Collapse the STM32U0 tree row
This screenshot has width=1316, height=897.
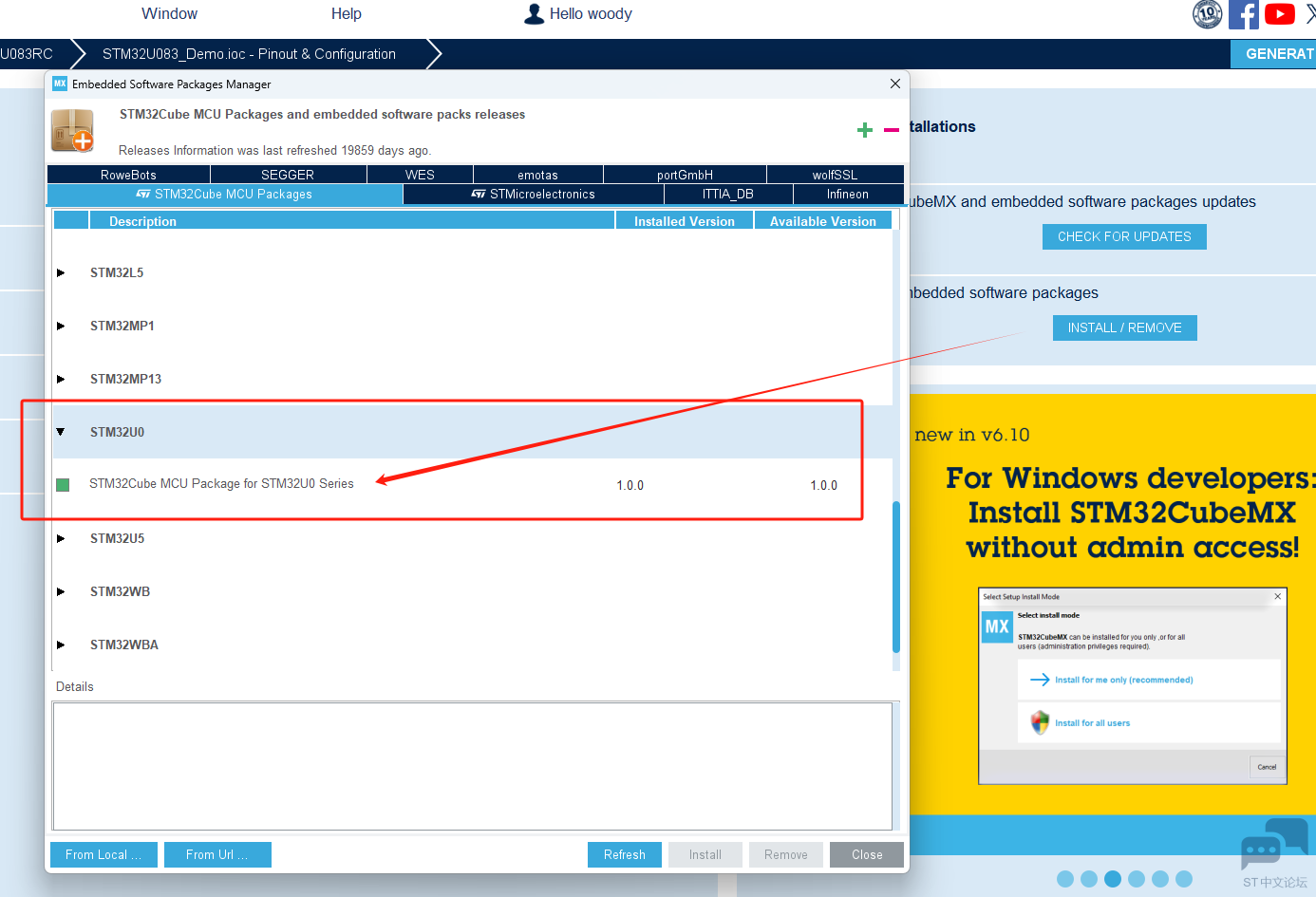[x=61, y=432]
